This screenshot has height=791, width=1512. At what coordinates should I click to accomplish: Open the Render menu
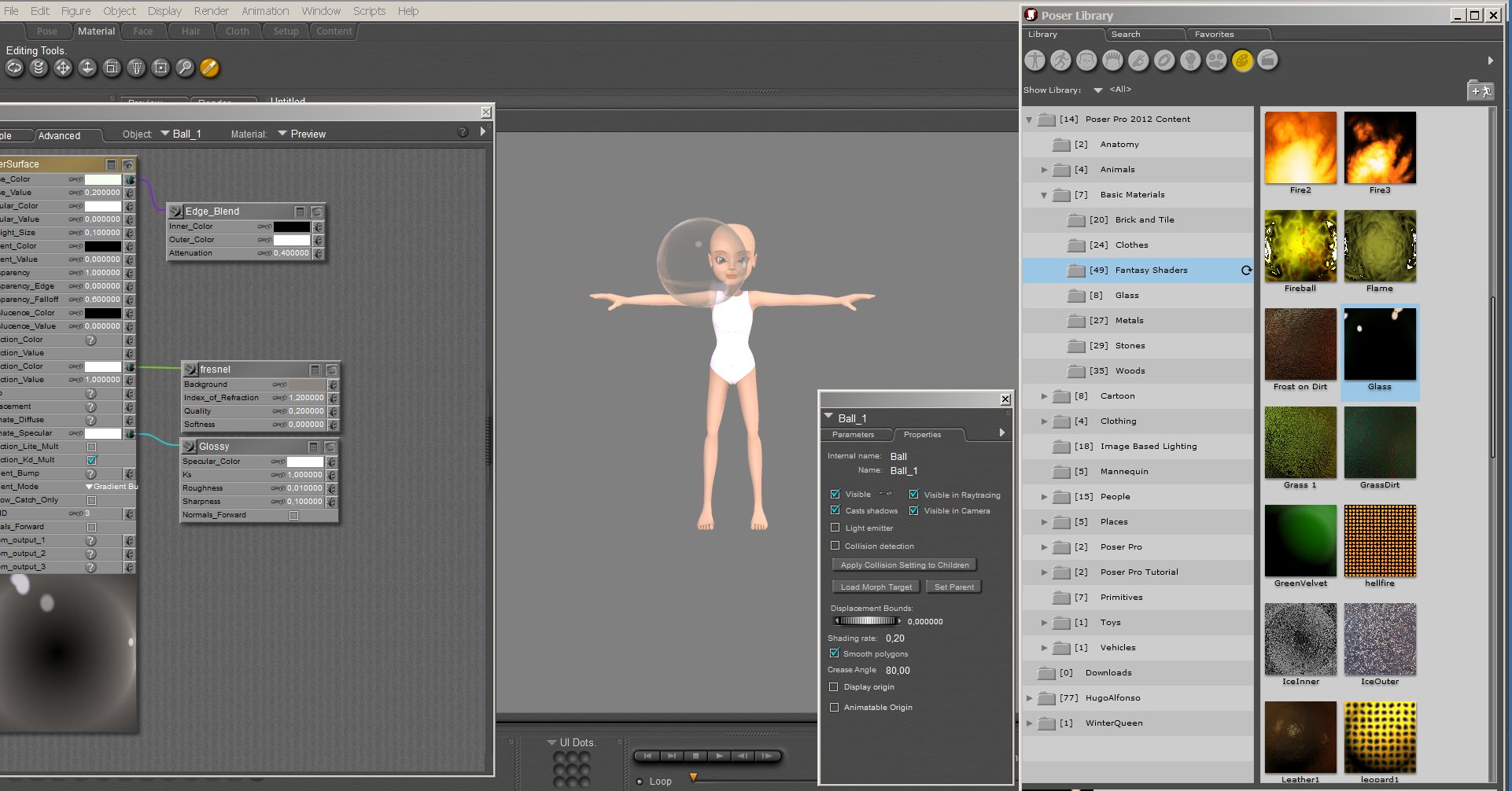[x=211, y=11]
